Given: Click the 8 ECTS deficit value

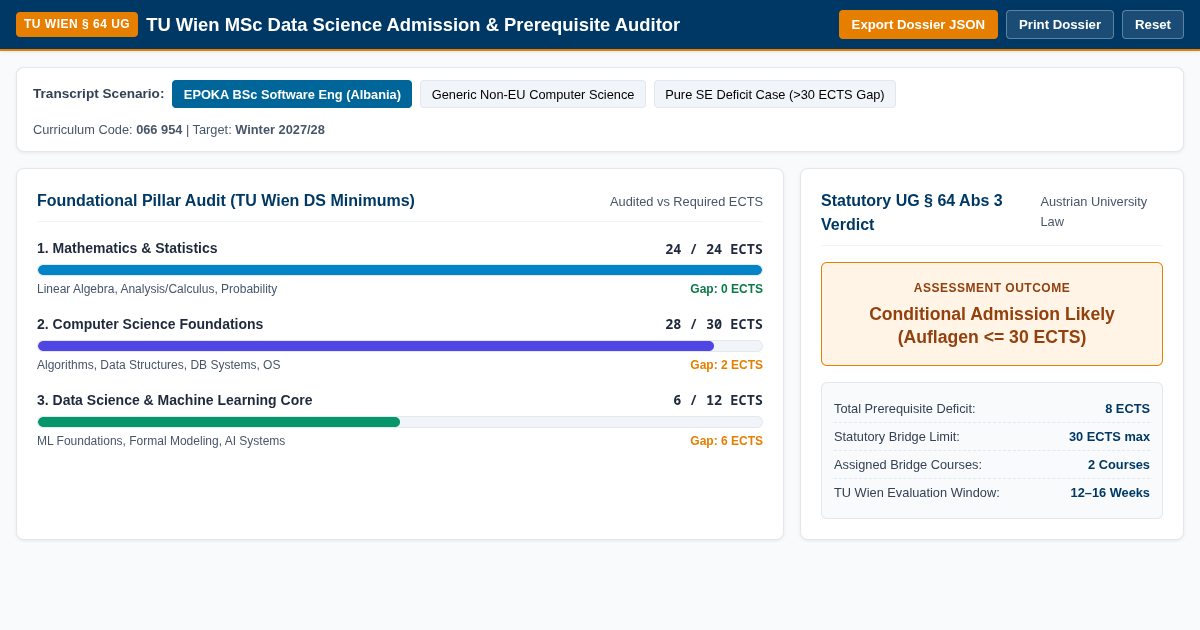Looking at the screenshot, I should 1127,409.
